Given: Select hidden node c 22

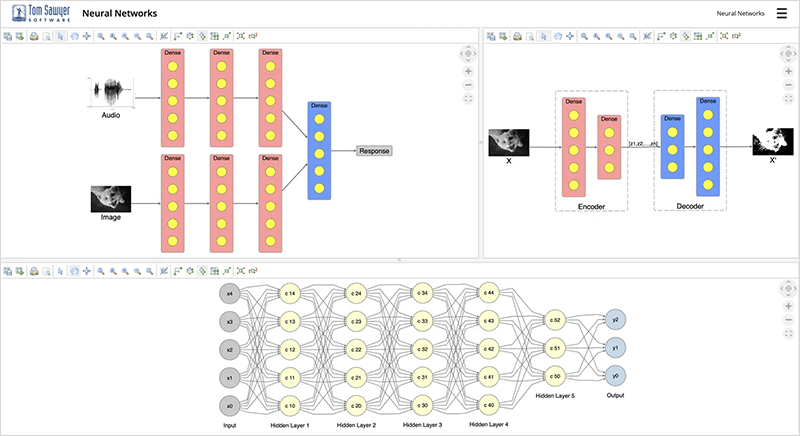Looking at the screenshot, I should coord(356,349).
